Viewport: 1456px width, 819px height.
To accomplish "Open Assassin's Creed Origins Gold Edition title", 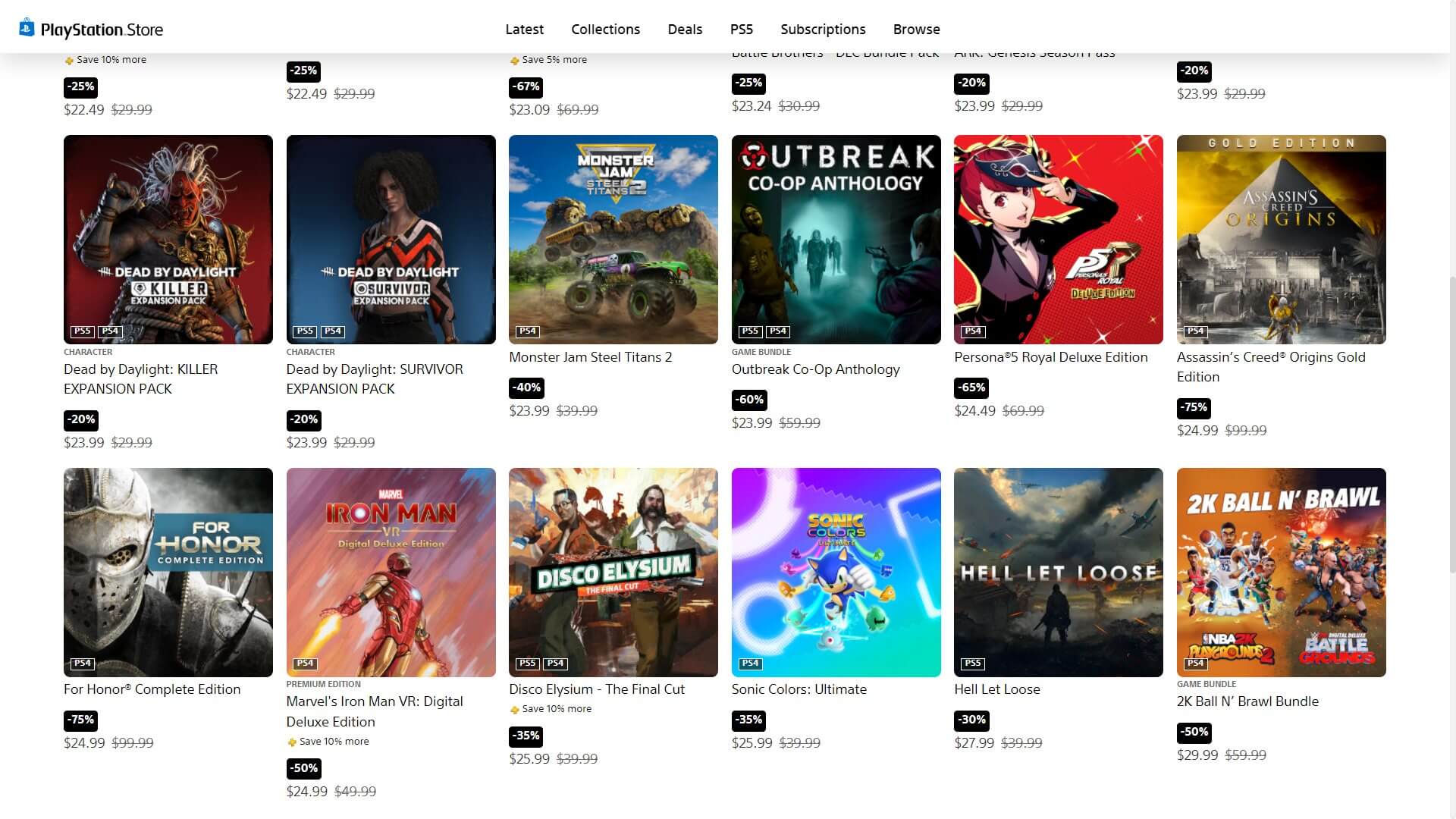I will click(1271, 367).
